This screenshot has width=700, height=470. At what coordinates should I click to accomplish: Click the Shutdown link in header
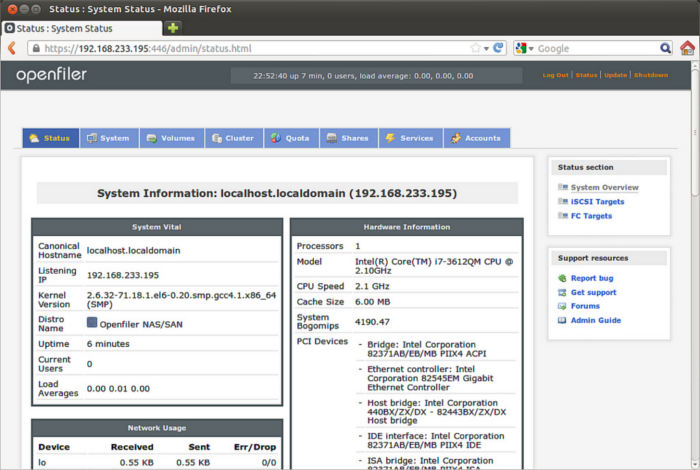(x=650, y=75)
